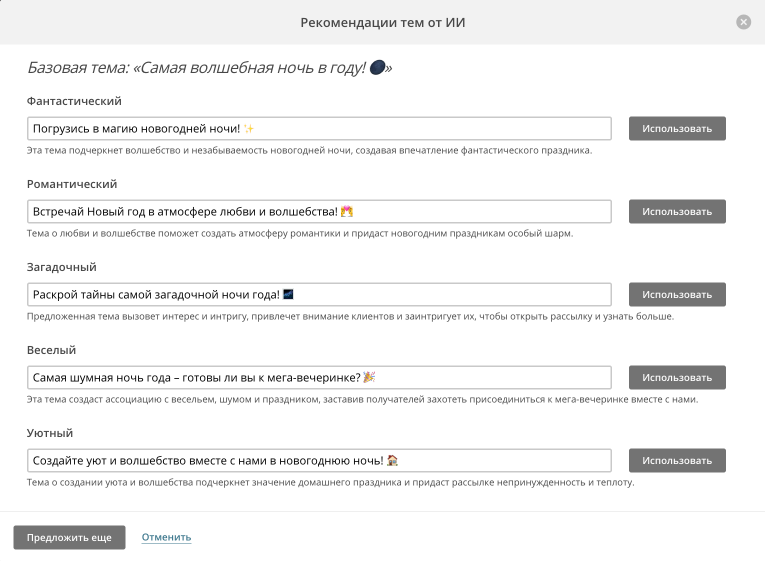Click the night sky emoji in mysterious field
This screenshot has height=561, width=765.
pos(288,294)
